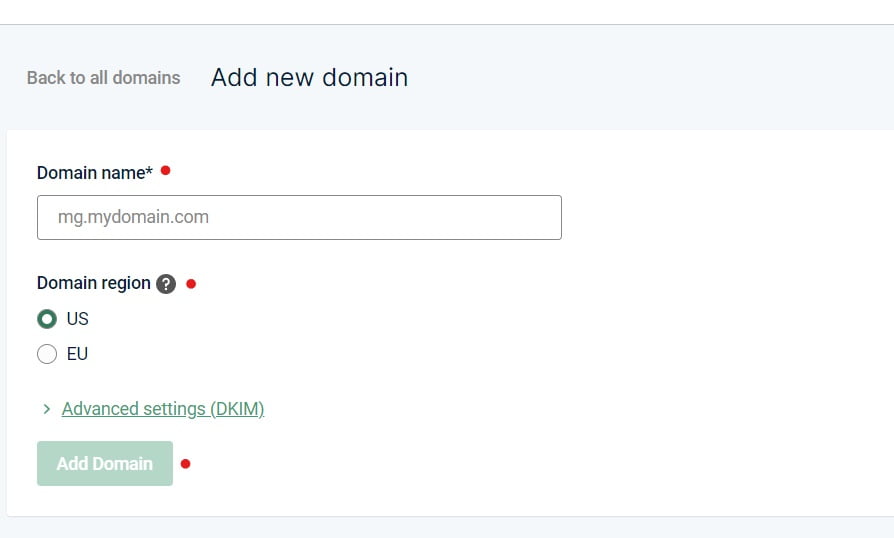Click the red dot beside Add Domain button
This screenshot has width=894, height=538.
tap(185, 464)
